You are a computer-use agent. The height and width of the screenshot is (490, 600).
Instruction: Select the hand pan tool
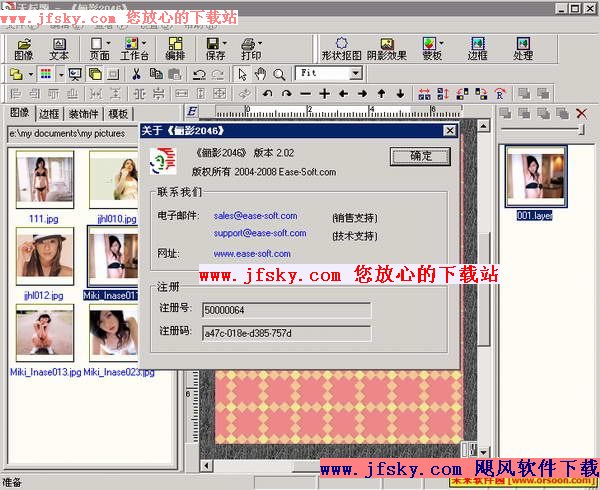coord(261,74)
